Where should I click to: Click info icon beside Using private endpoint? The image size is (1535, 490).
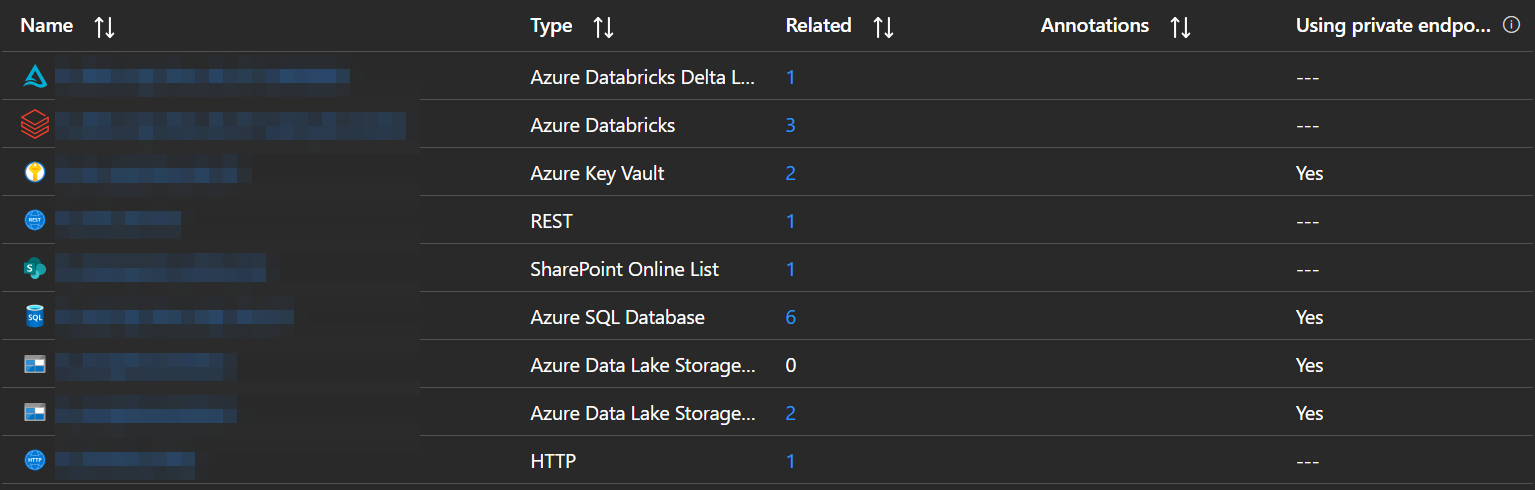(x=1512, y=26)
